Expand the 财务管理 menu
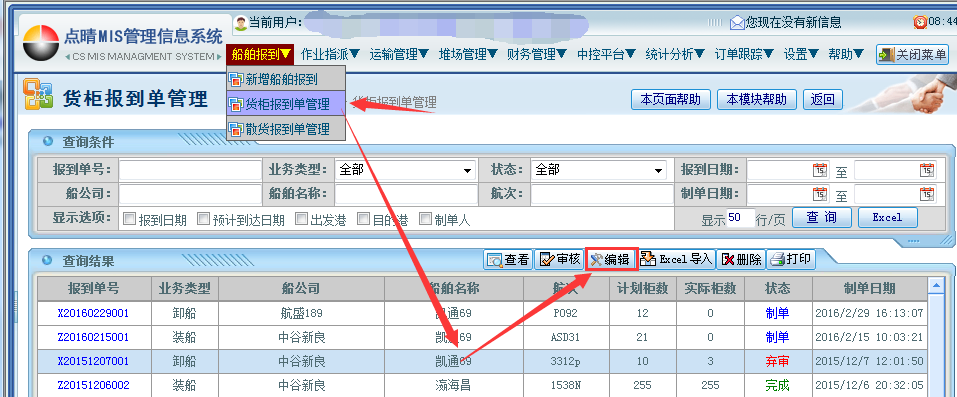 537,54
